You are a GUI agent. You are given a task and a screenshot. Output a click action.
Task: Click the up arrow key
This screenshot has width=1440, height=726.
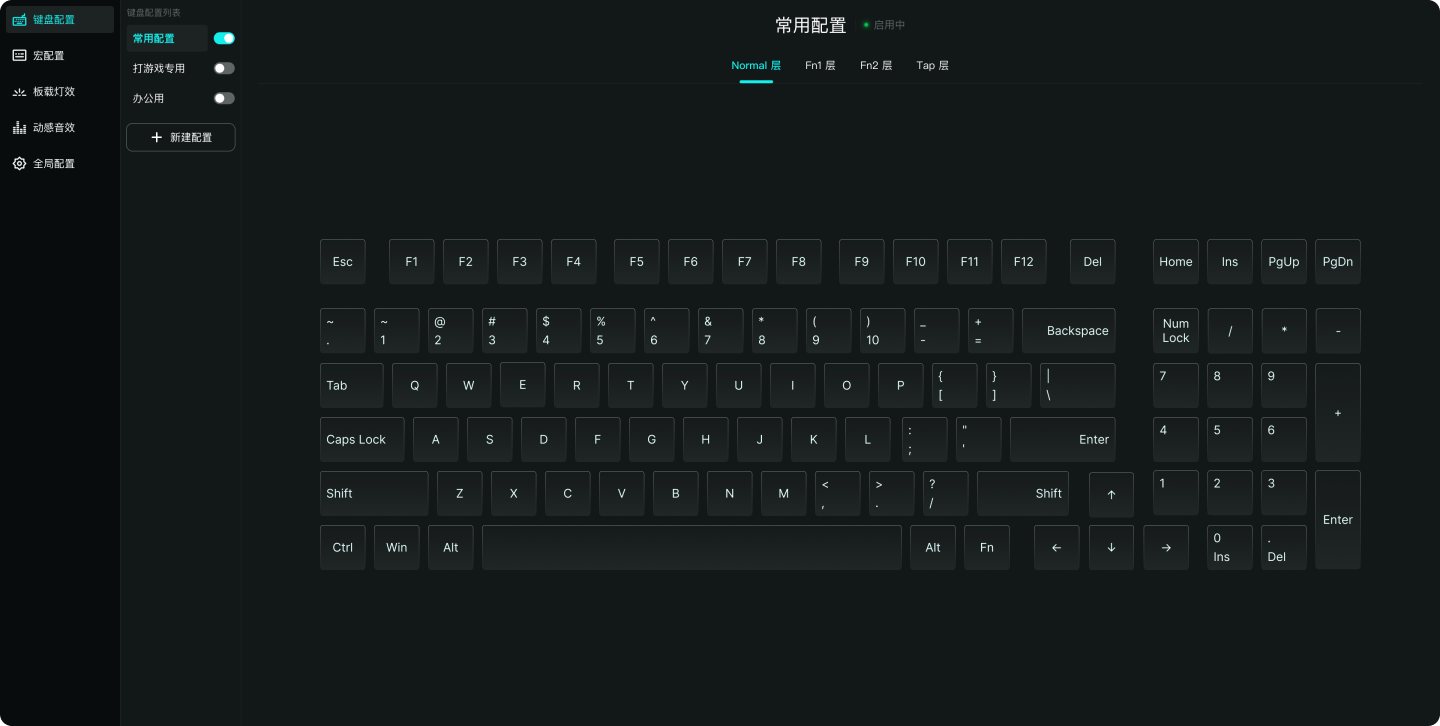tap(1111, 494)
